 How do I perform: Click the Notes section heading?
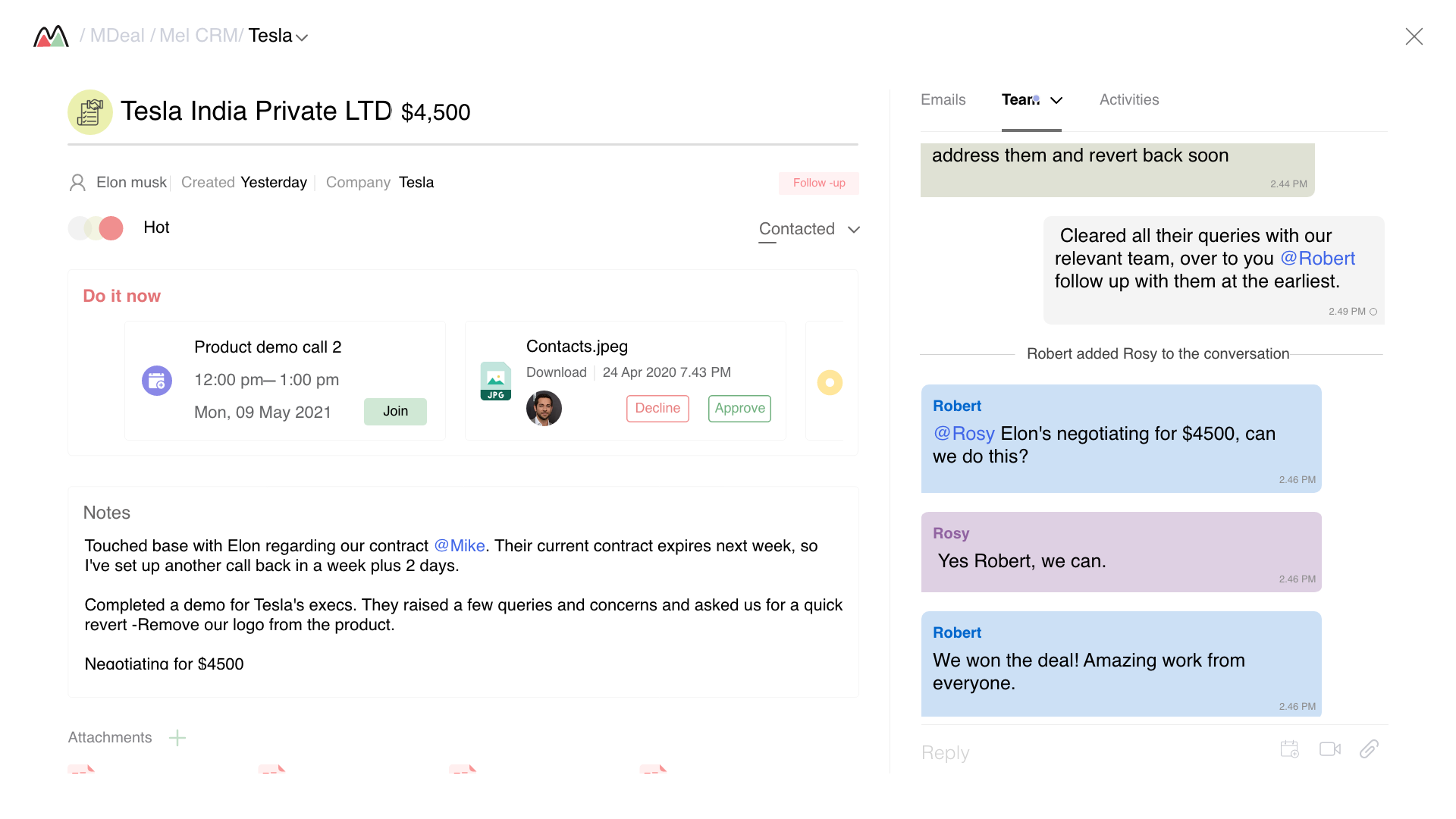[x=107, y=513]
